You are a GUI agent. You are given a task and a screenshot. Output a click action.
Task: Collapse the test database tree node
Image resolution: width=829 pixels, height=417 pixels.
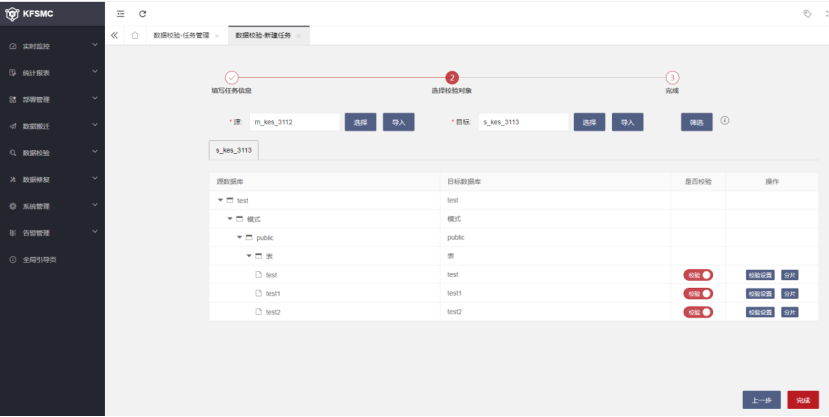coord(220,200)
